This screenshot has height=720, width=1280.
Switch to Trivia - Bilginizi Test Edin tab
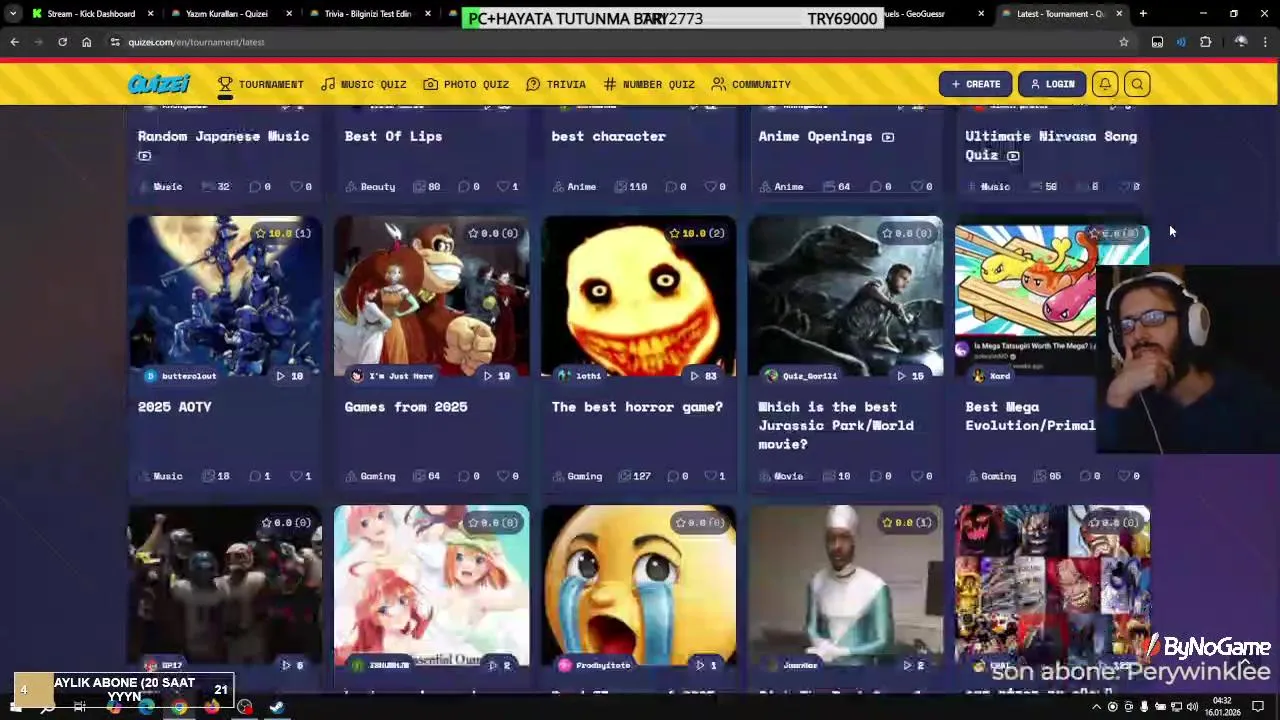(x=367, y=14)
